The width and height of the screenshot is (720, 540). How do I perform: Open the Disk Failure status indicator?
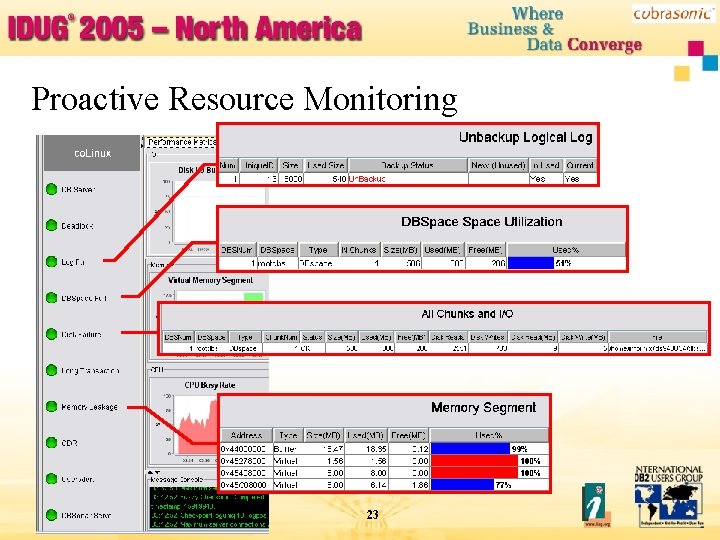[x=51, y=334]
